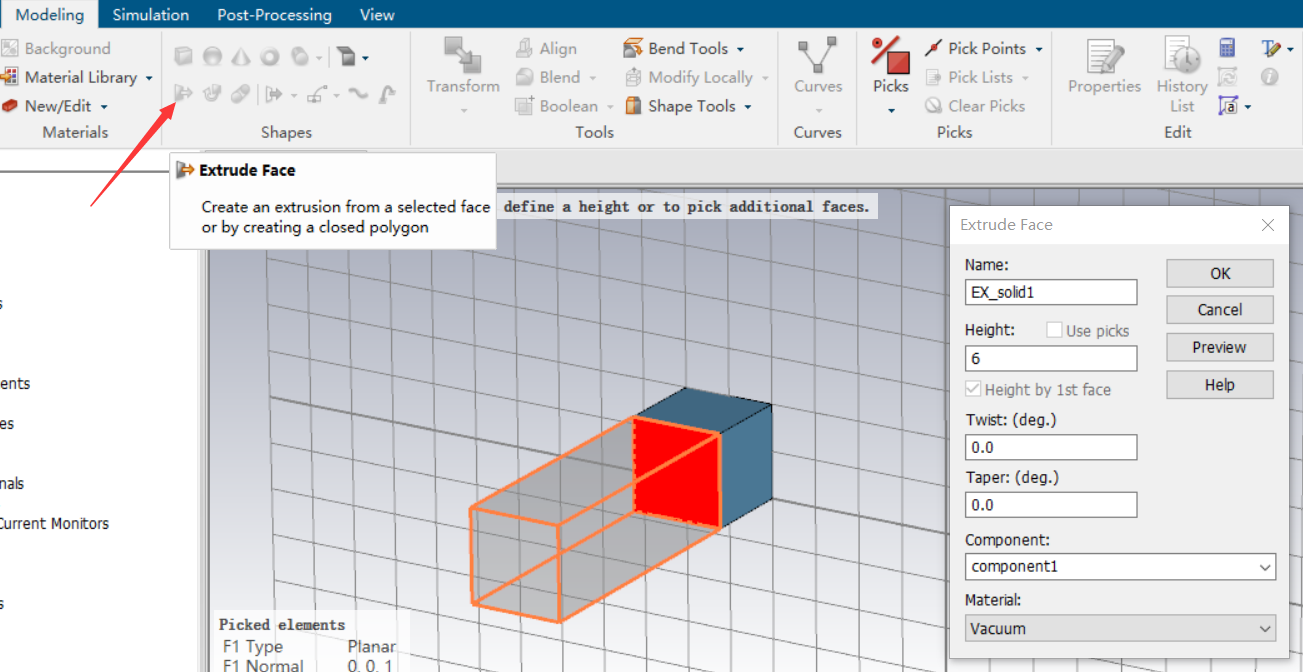The height and width of the screenshot is (672, 1303).
Task: Open the Post-Processing ribbon tab
Action: click(x=274, y=14)
